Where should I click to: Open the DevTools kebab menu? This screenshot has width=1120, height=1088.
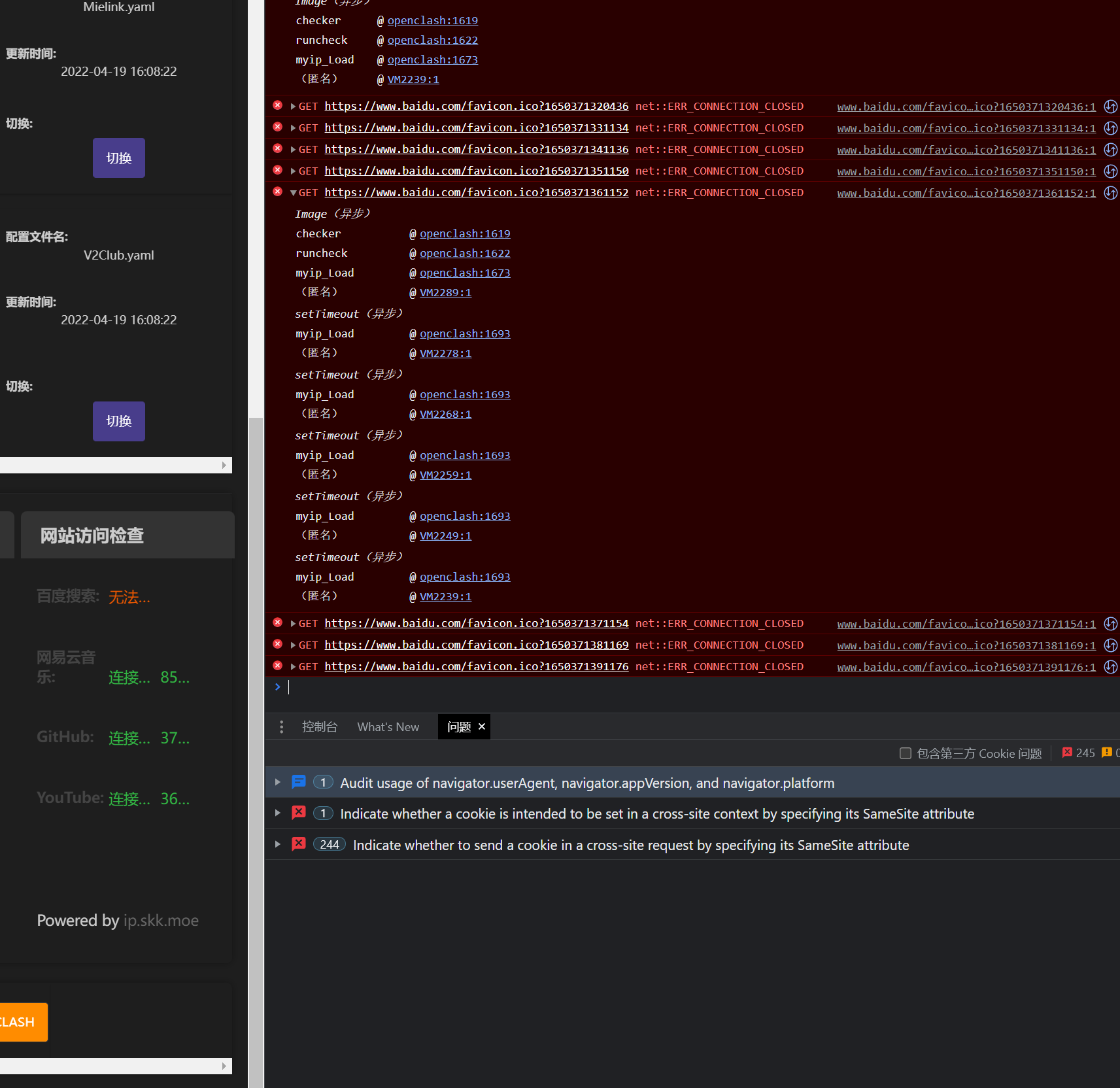[x=281, y=726]
